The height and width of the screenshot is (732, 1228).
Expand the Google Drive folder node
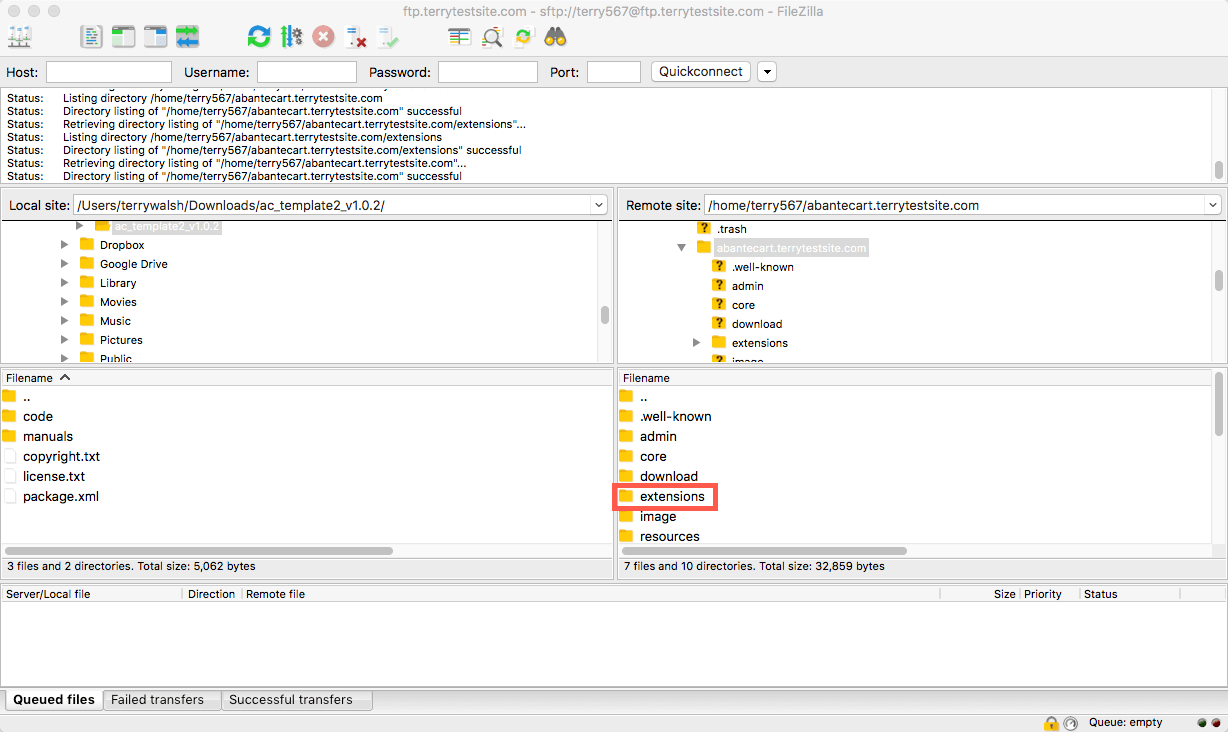65,264
